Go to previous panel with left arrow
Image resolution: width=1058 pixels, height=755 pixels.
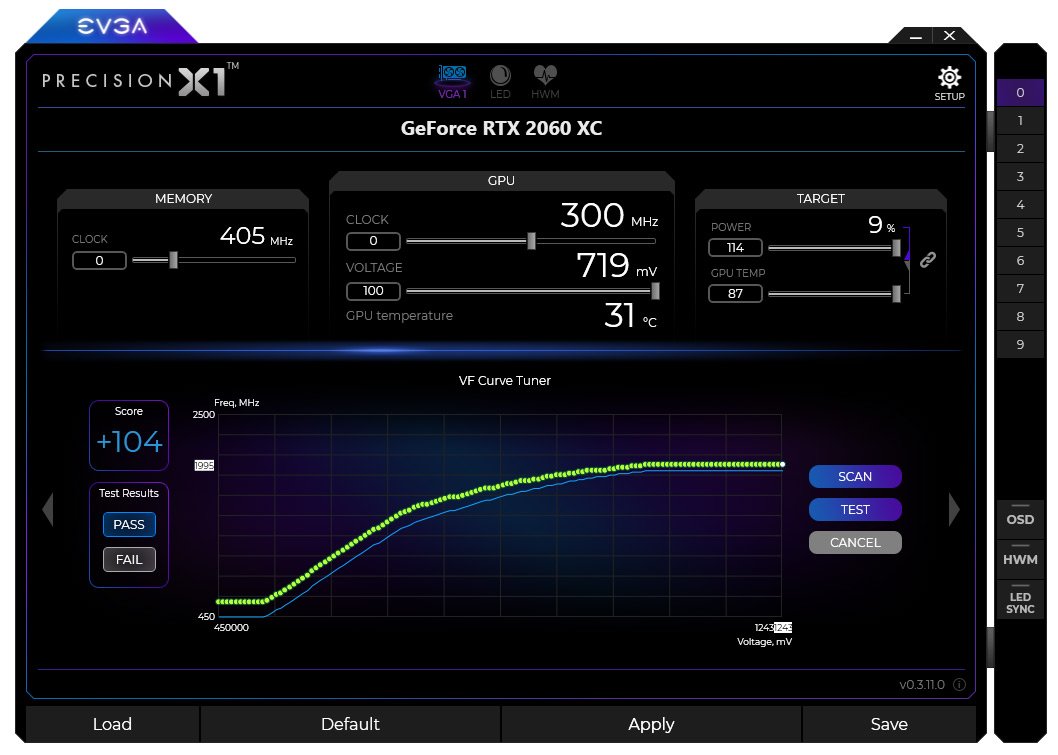click(x=47, y=510)
